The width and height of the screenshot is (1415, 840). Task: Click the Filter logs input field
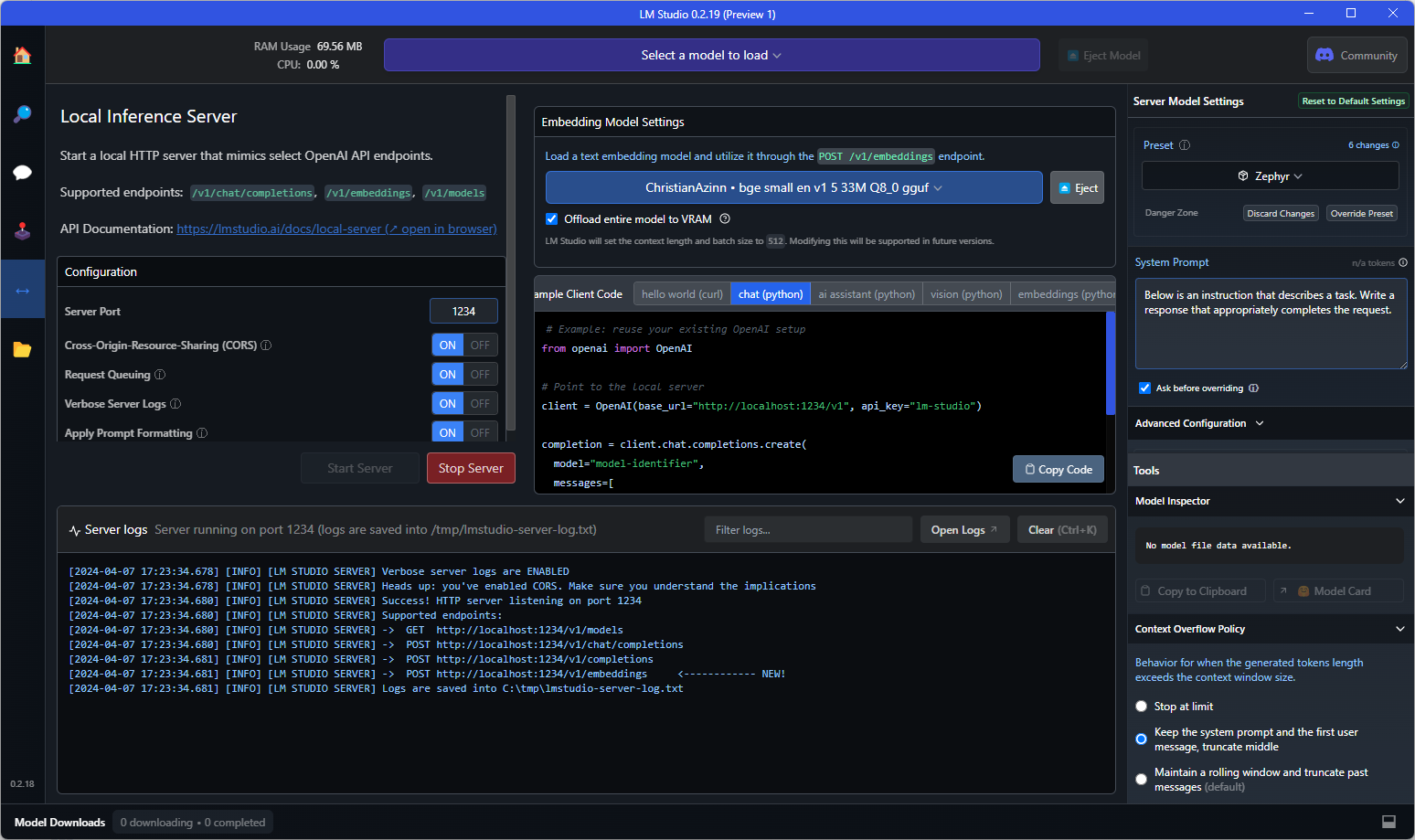(807, 530)
